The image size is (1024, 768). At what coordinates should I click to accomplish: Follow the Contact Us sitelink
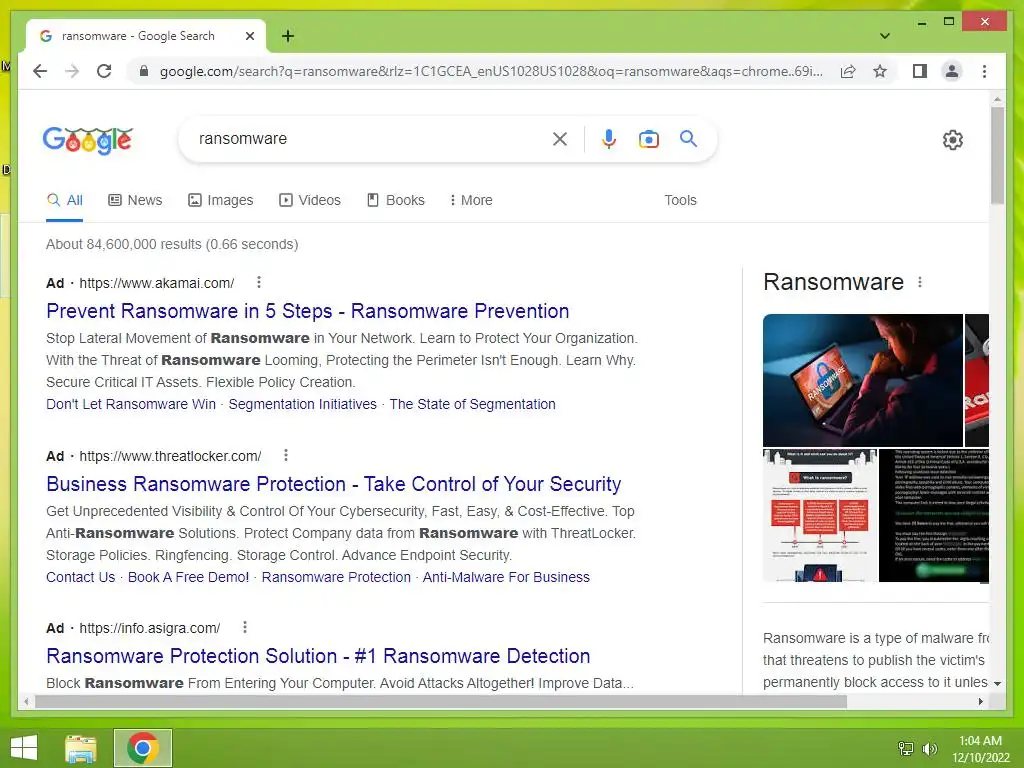coord(80,577)
